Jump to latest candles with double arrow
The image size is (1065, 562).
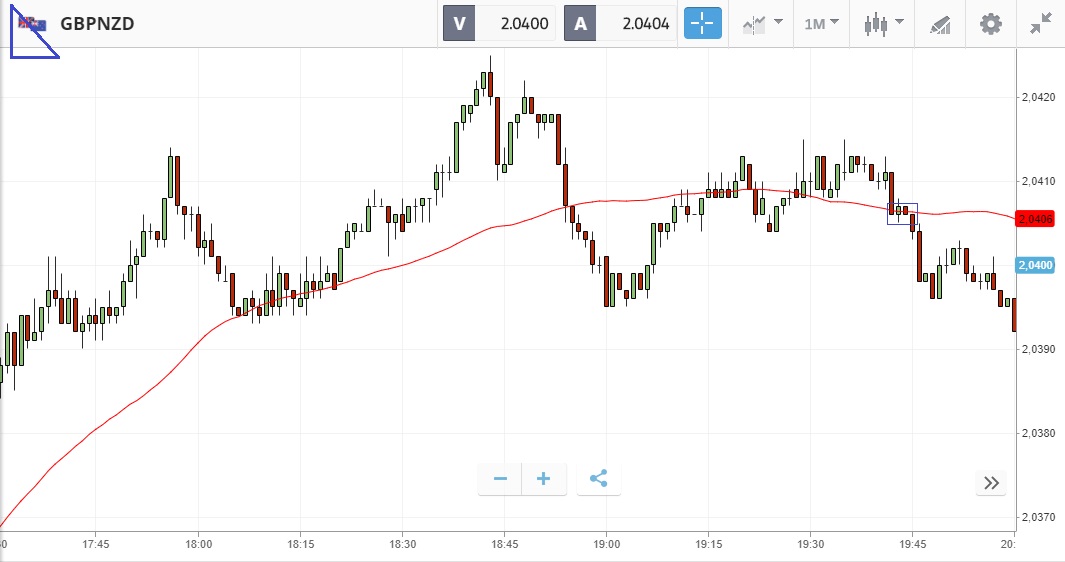pyautogui.click(x=991, y=483)
